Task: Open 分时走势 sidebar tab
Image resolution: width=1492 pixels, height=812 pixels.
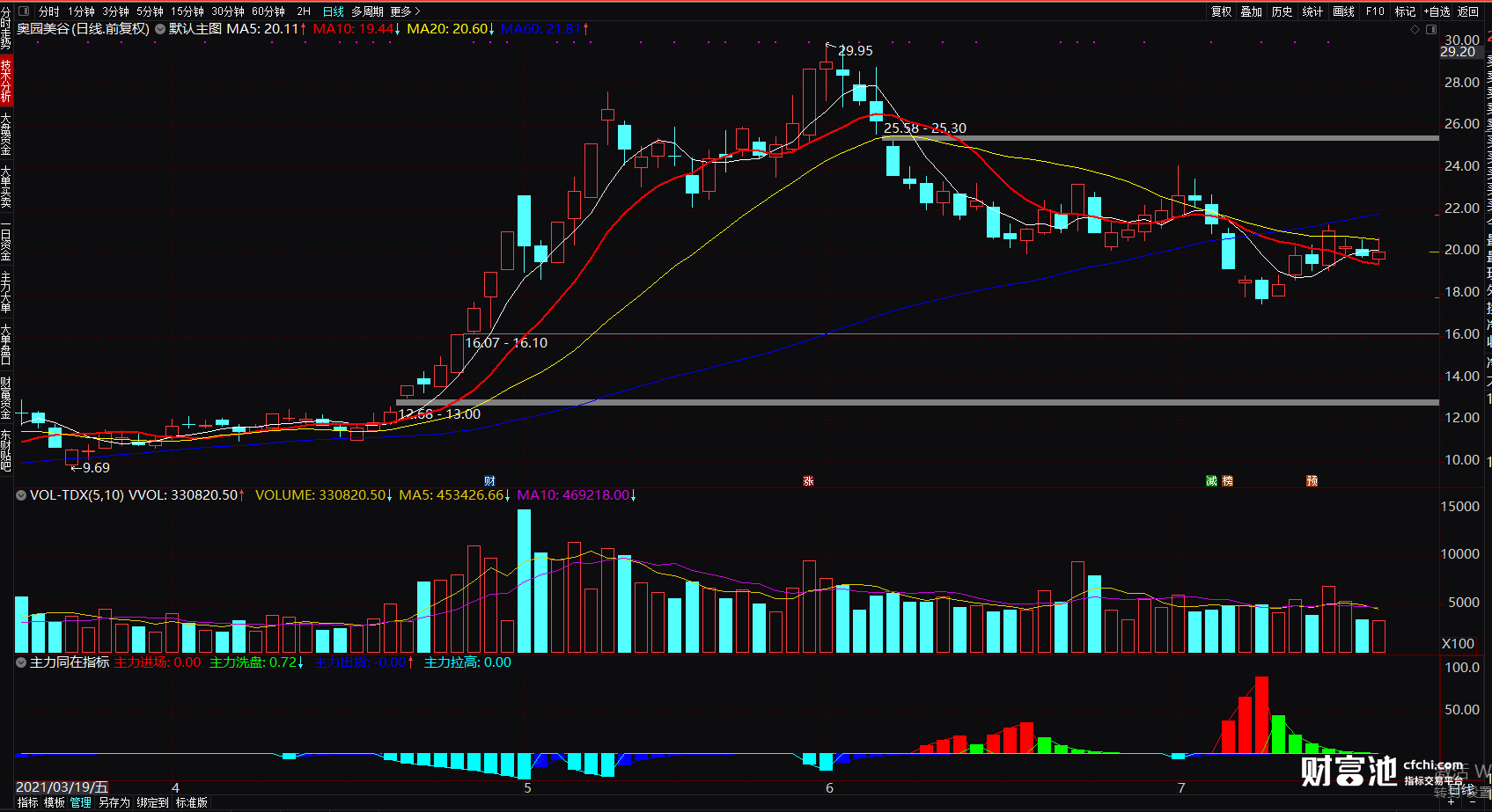Action: click(6, 28)
